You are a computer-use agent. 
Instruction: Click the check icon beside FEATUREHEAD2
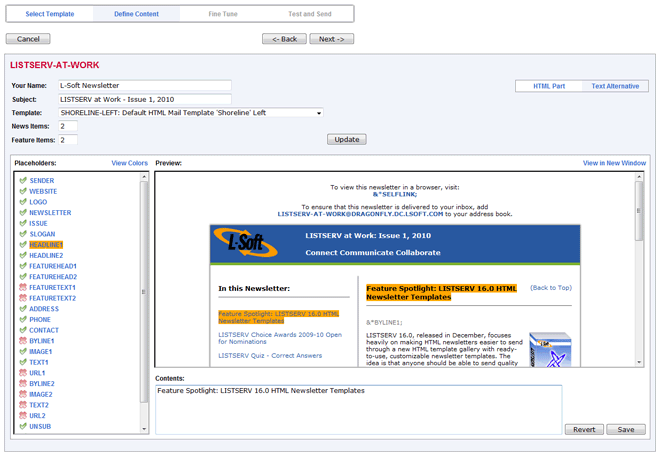pyautogui.click(x=23, y=277)
